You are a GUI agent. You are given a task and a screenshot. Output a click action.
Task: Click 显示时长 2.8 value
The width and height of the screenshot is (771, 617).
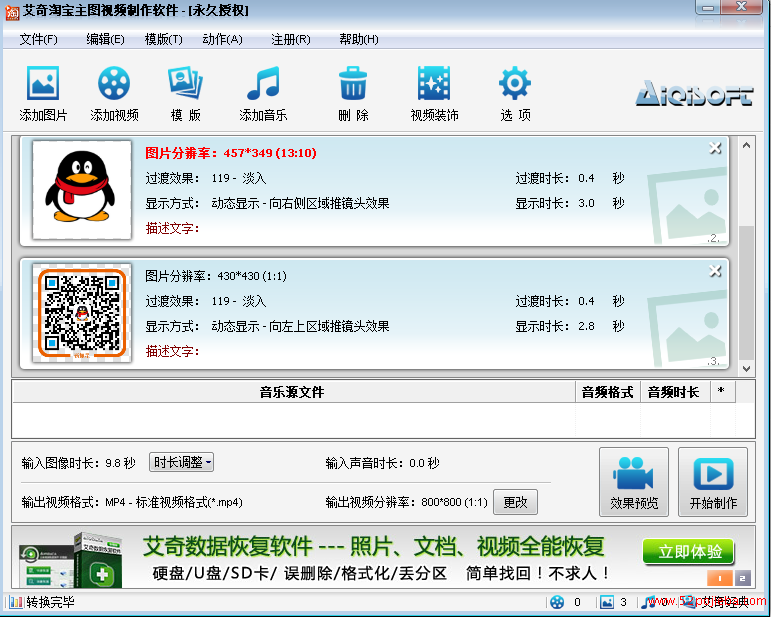(x=586, y=326)
